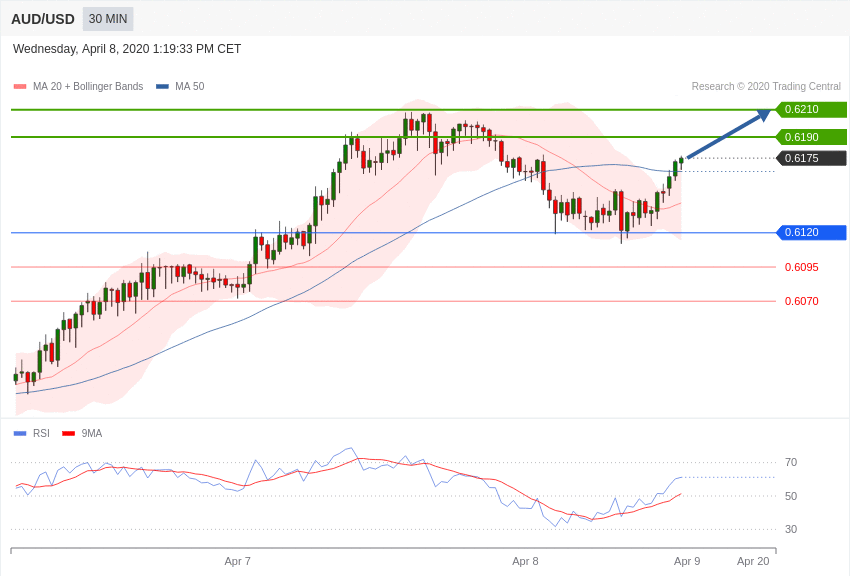The width and height of the screenshot is (850, 576).
Task: Click the 0.6175 current price tag
Action: 811,158
